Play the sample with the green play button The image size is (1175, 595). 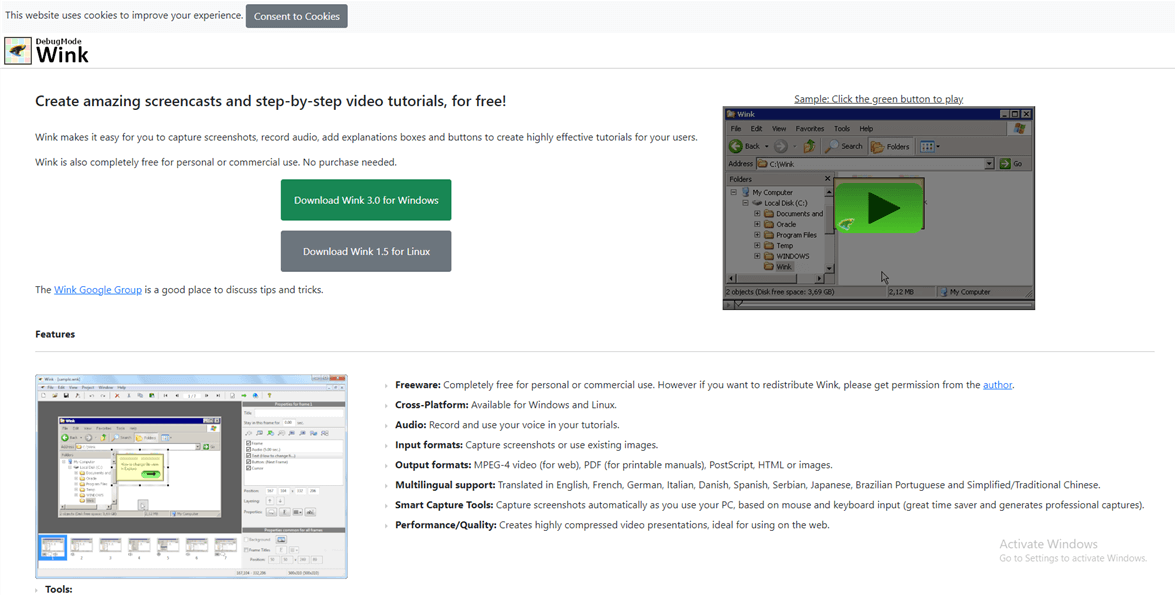pyautogui.click(x=878, y=207)
